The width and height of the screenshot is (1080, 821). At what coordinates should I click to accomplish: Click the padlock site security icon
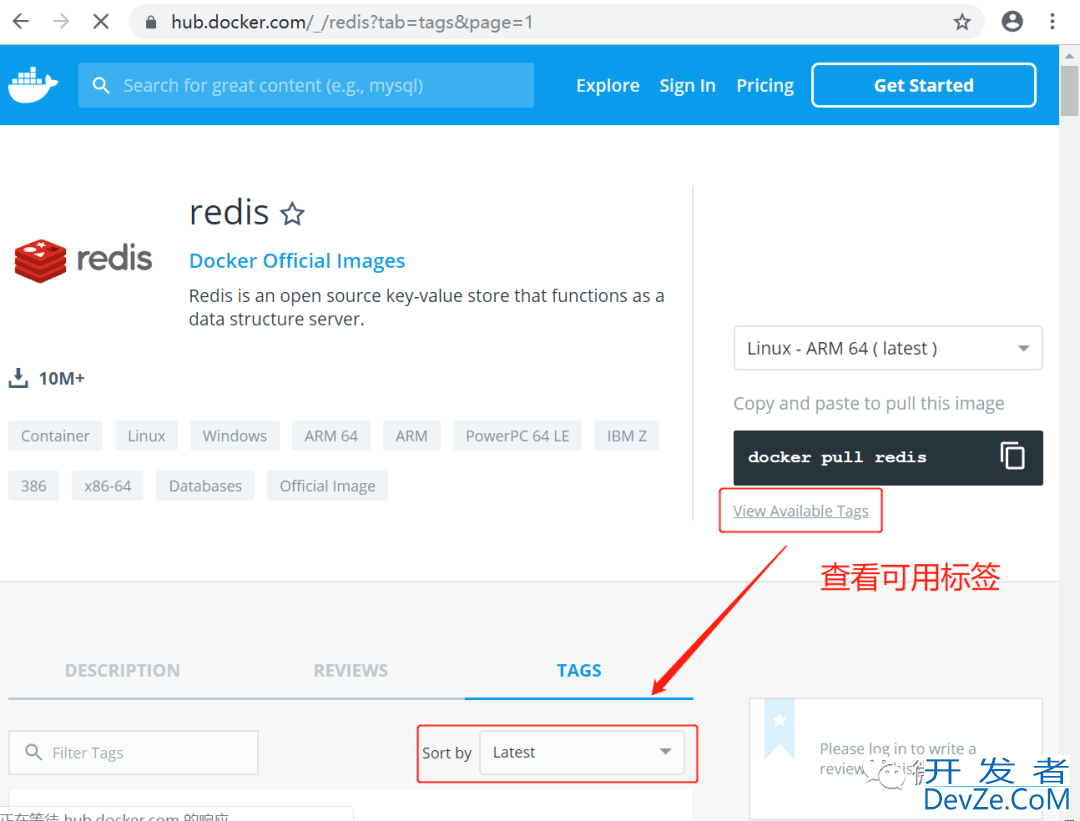coord(151,23)
